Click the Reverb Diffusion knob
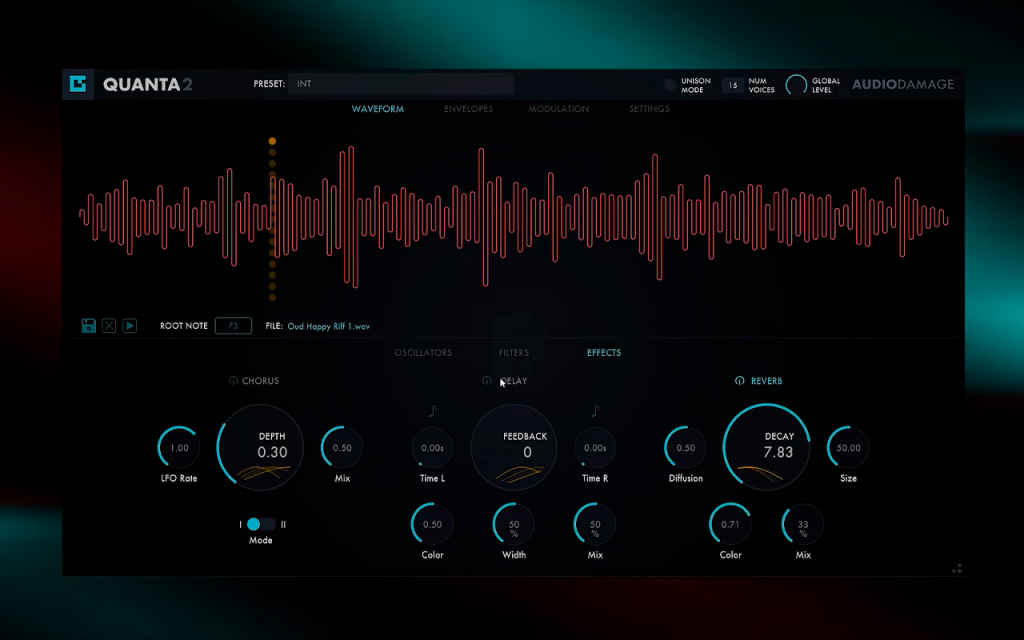 (x=686, y=447)
